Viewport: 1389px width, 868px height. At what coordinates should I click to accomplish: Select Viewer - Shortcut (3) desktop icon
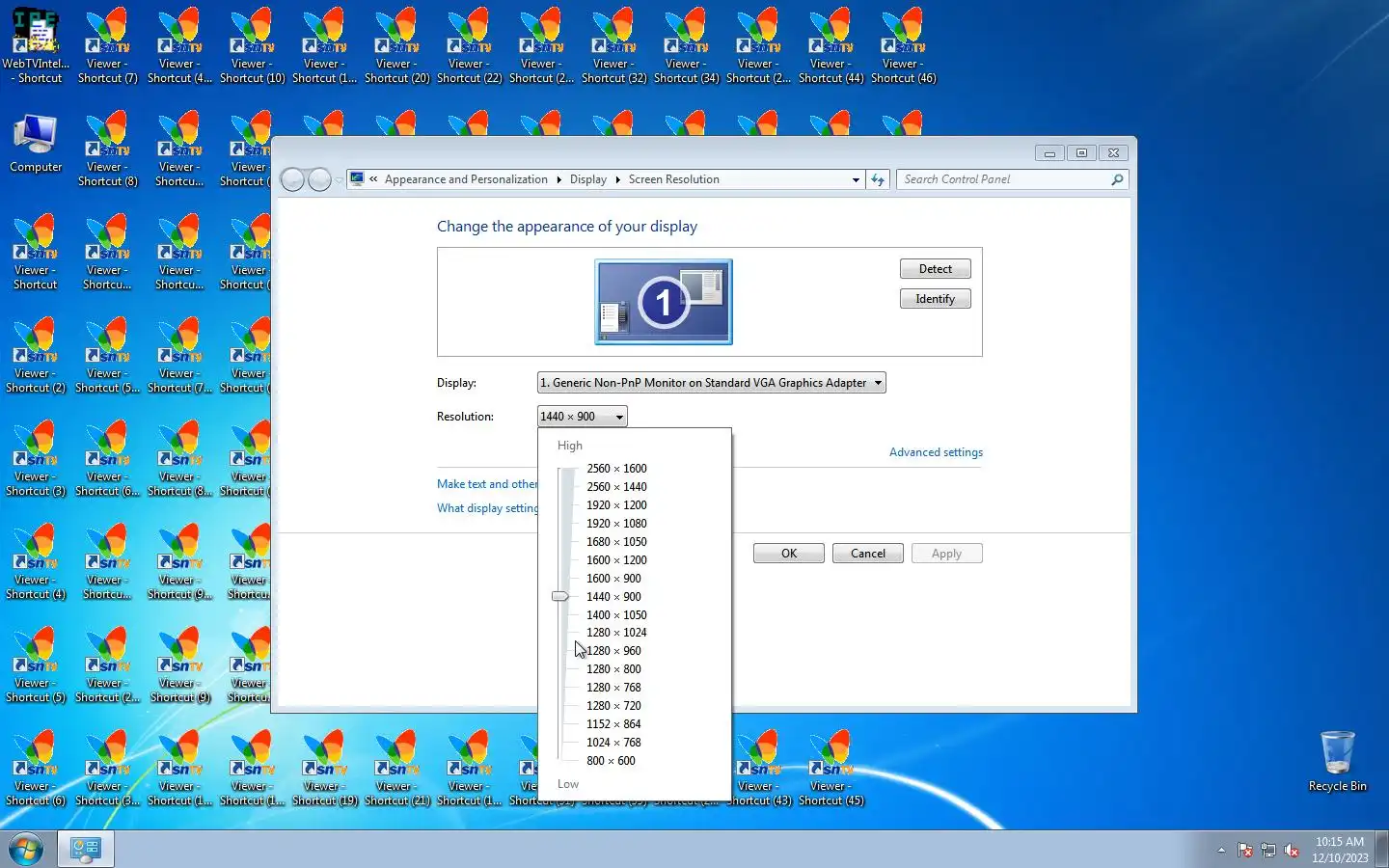pos(36,458)
